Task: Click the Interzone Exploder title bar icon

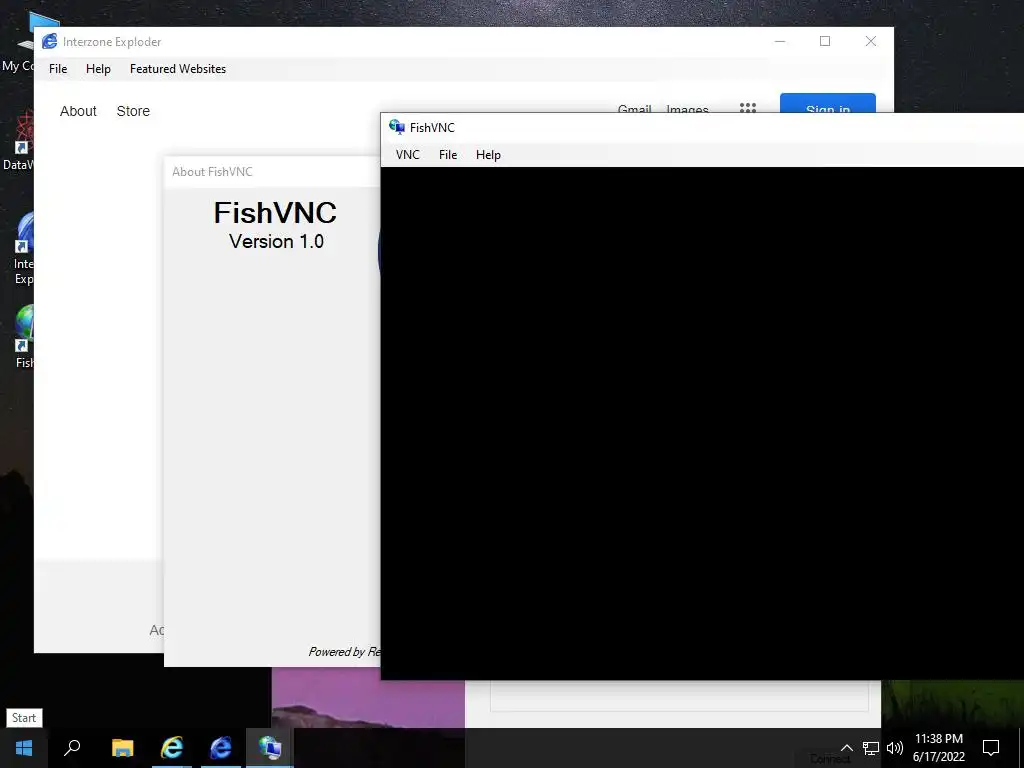Action: [50, 41]
